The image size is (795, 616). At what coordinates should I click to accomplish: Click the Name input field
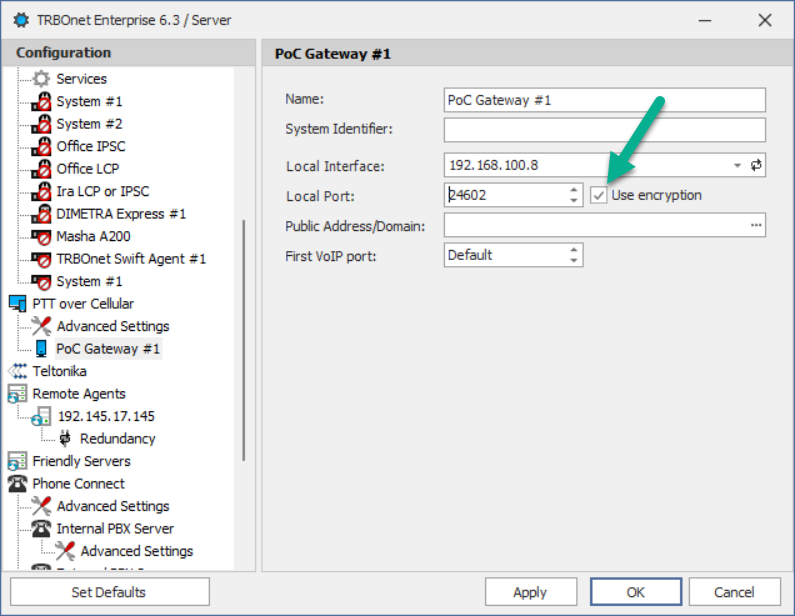[x=605, y=100]
